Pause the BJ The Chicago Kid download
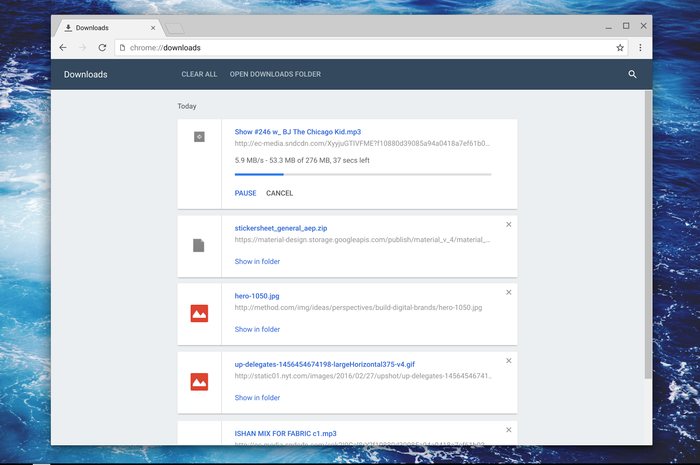 [245, 193]
